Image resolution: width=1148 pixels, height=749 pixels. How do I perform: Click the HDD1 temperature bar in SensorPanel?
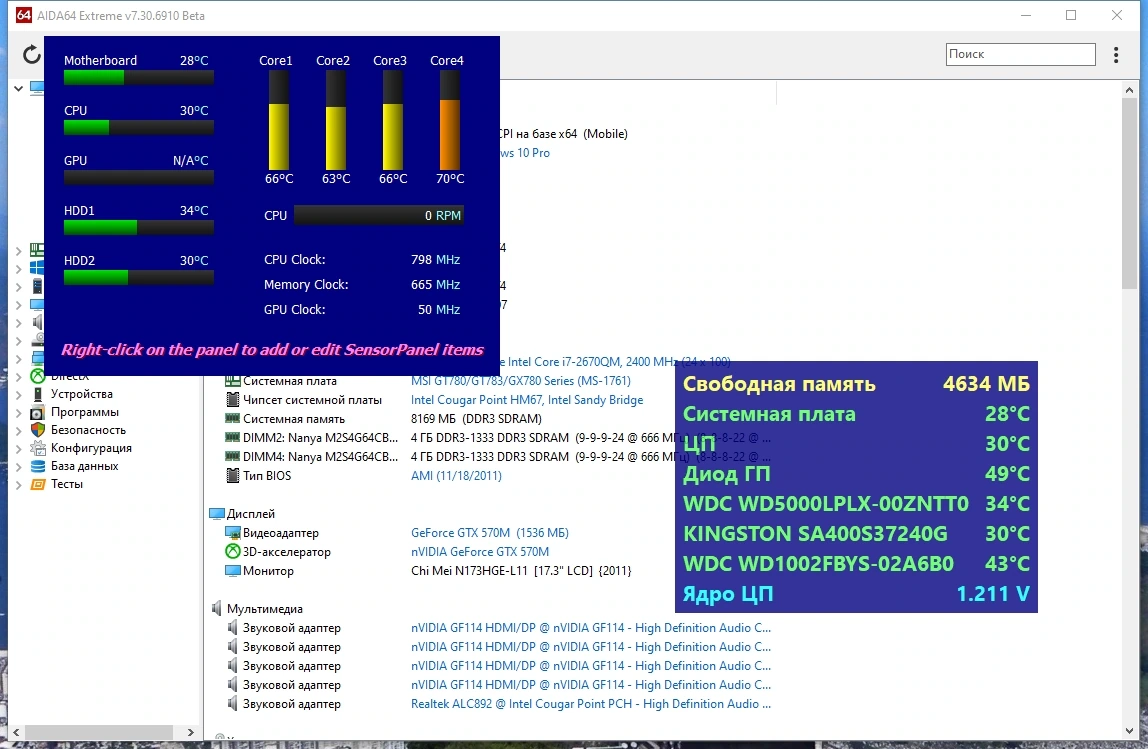pyautogui.click(x=138, y=228)
